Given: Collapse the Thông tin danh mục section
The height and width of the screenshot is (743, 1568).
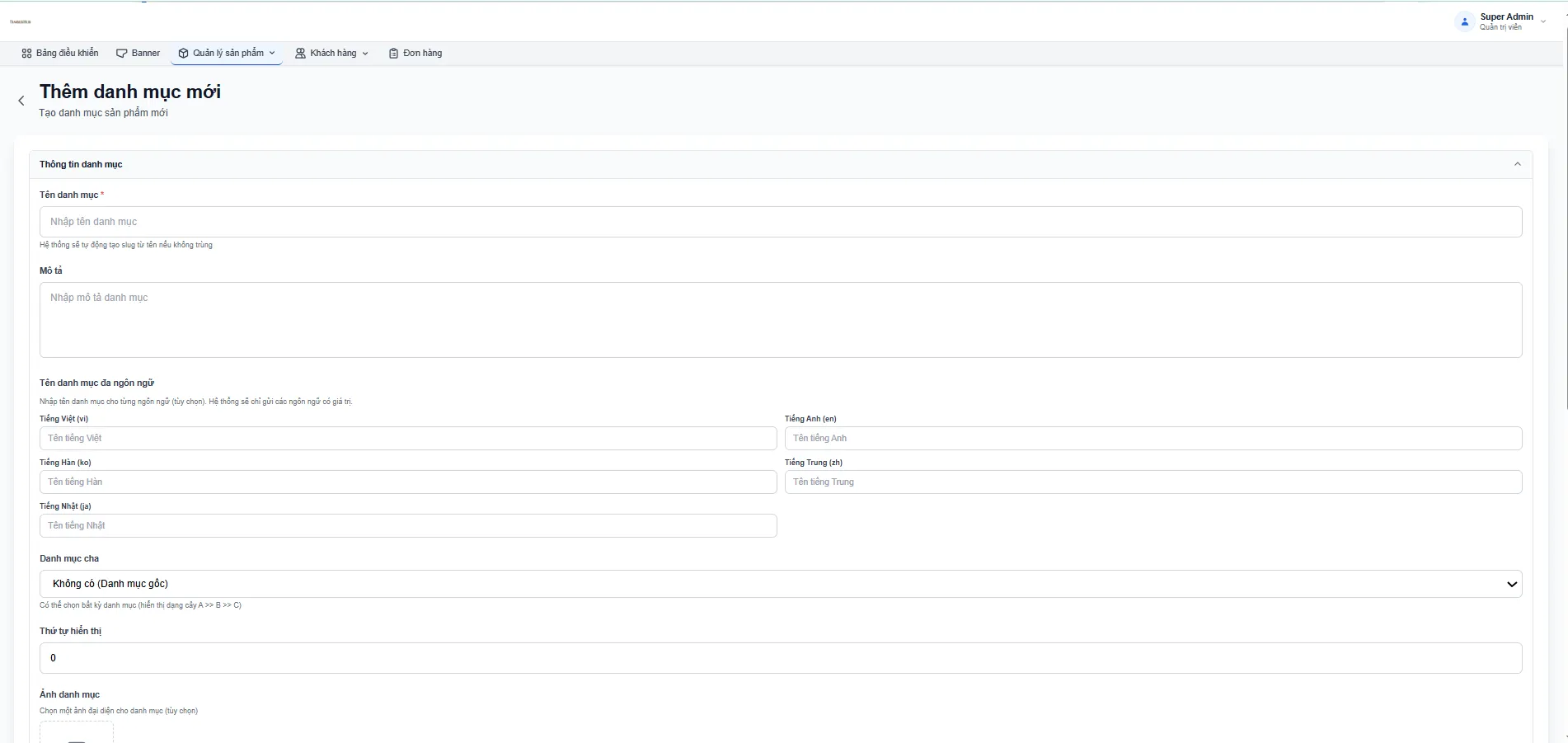Looking at the screenshot, I should point(1517,164).
